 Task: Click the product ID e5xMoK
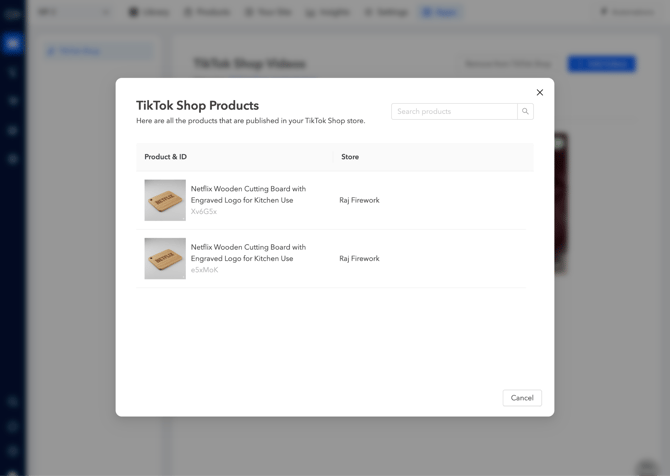[204, 270]
